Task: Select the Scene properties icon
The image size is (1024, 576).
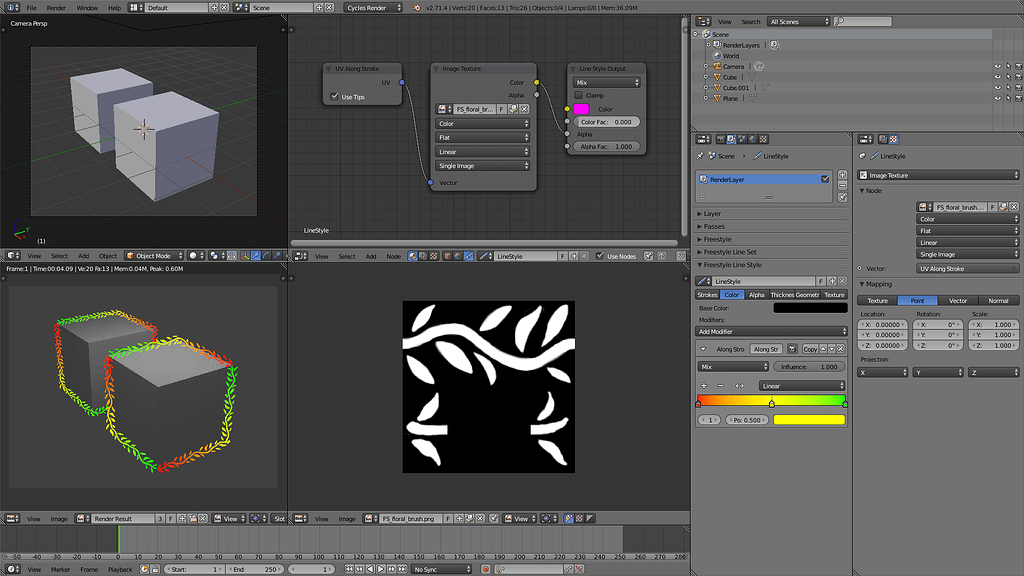Action: pos(742,140)
